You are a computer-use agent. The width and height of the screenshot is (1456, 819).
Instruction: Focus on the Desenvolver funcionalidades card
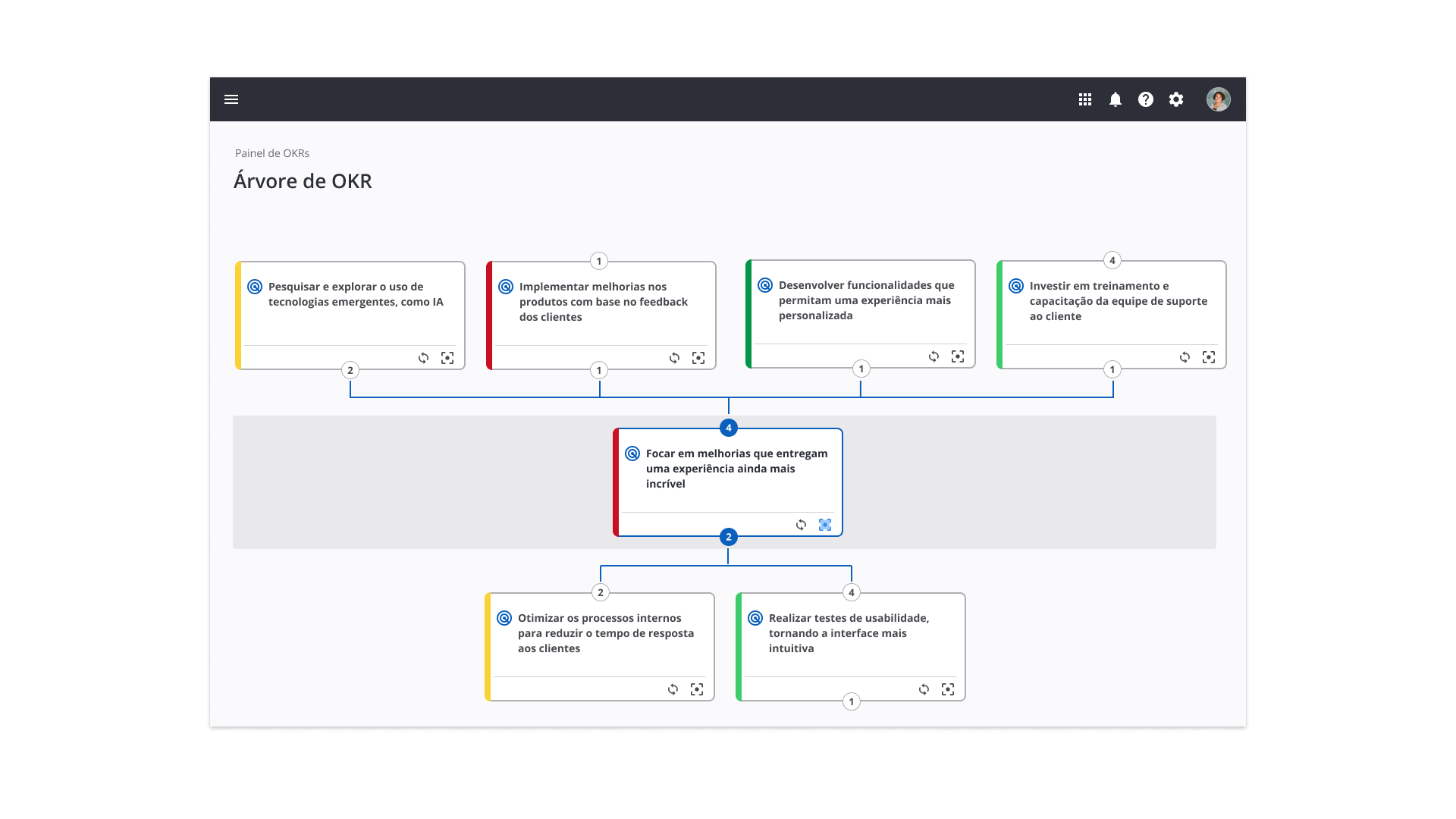[958, 356]
